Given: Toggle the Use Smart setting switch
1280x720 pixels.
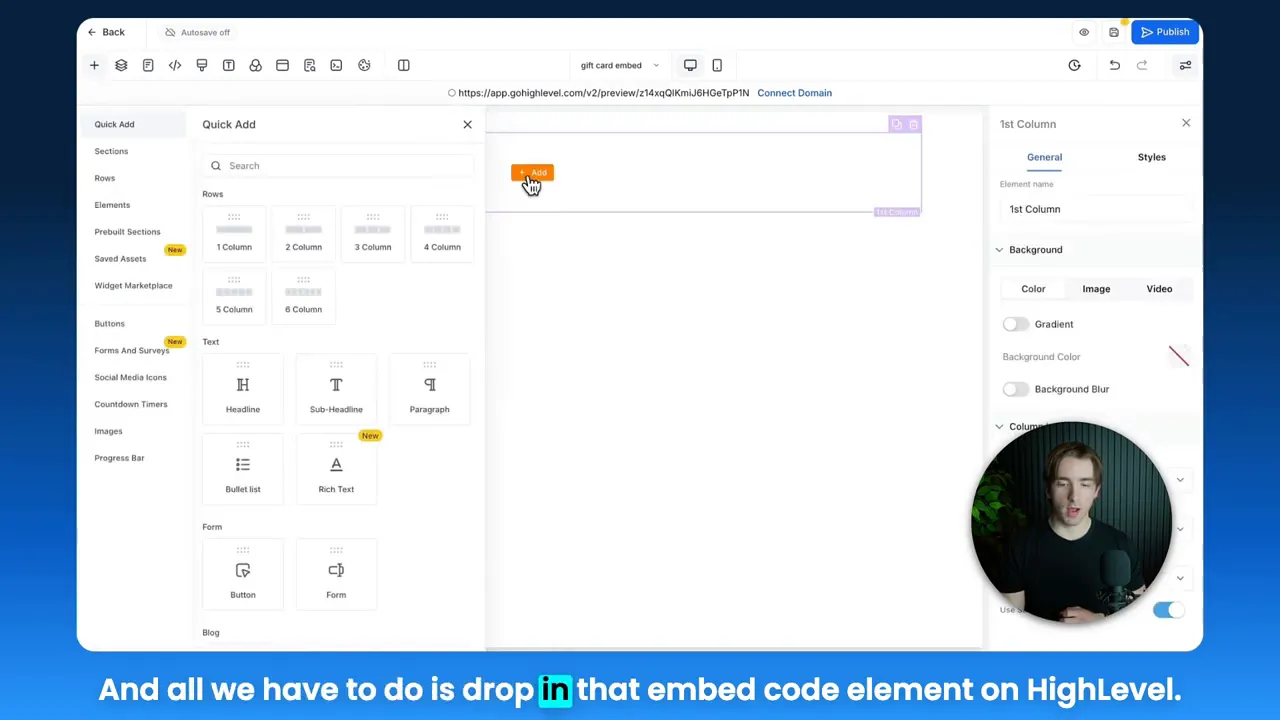Looking at the screenshot, I should click(1168, 610).
